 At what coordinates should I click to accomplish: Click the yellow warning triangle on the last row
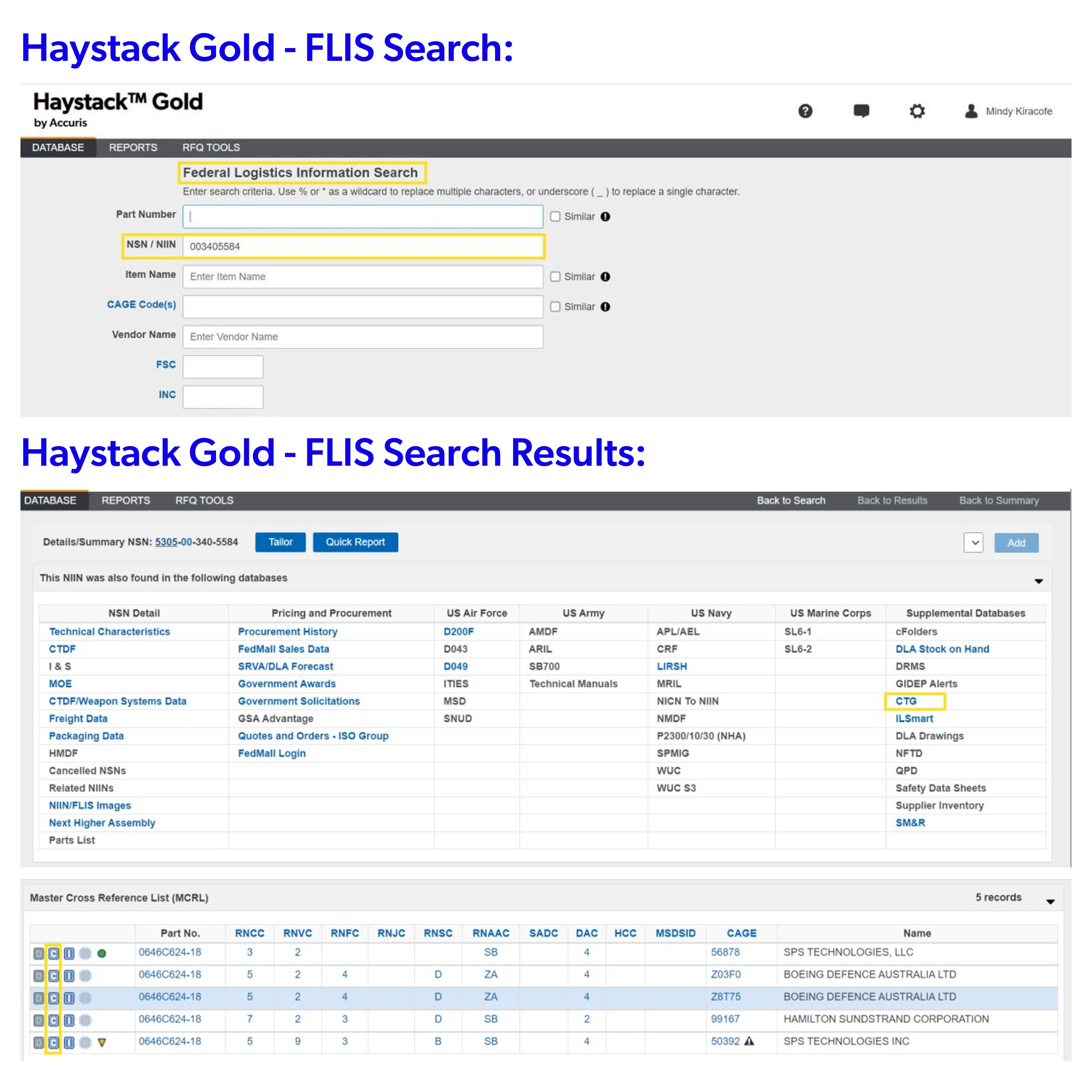tap(102, 1041)
